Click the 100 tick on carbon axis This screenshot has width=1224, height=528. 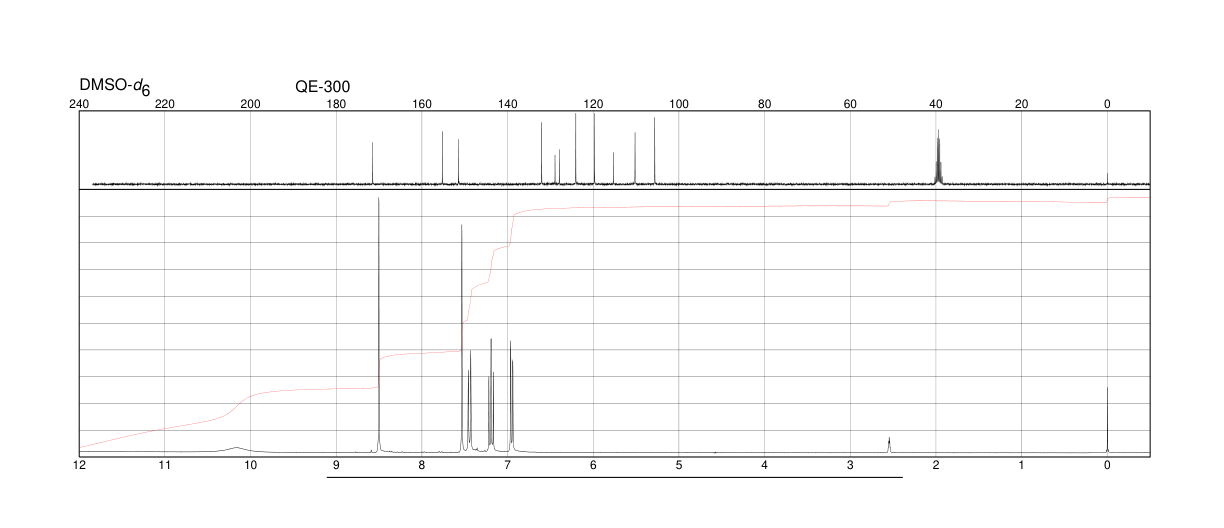(679, 104)
